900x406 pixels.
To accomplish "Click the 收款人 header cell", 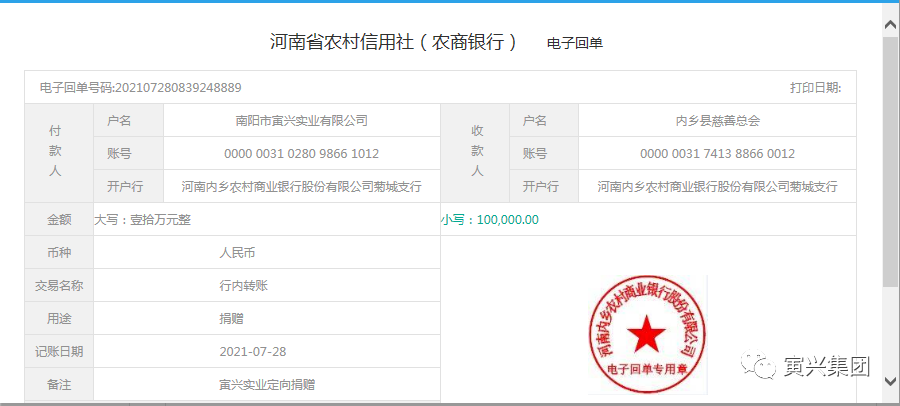I will click(475, 153).
